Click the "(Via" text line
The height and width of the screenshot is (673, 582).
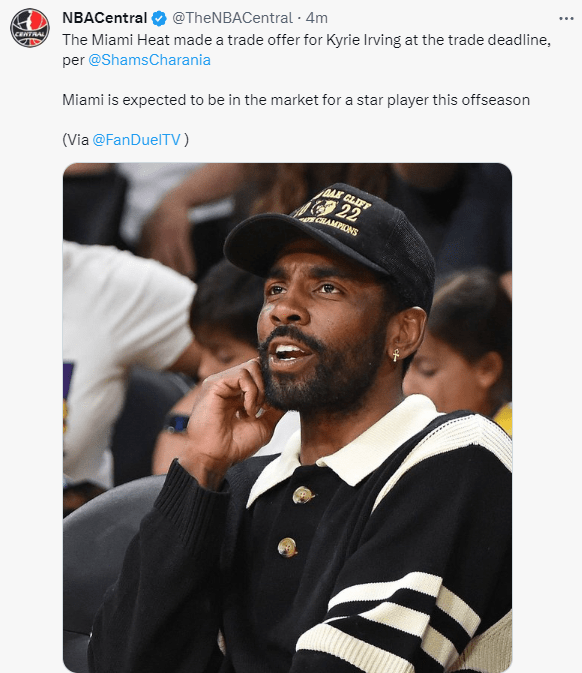(126, 139)
